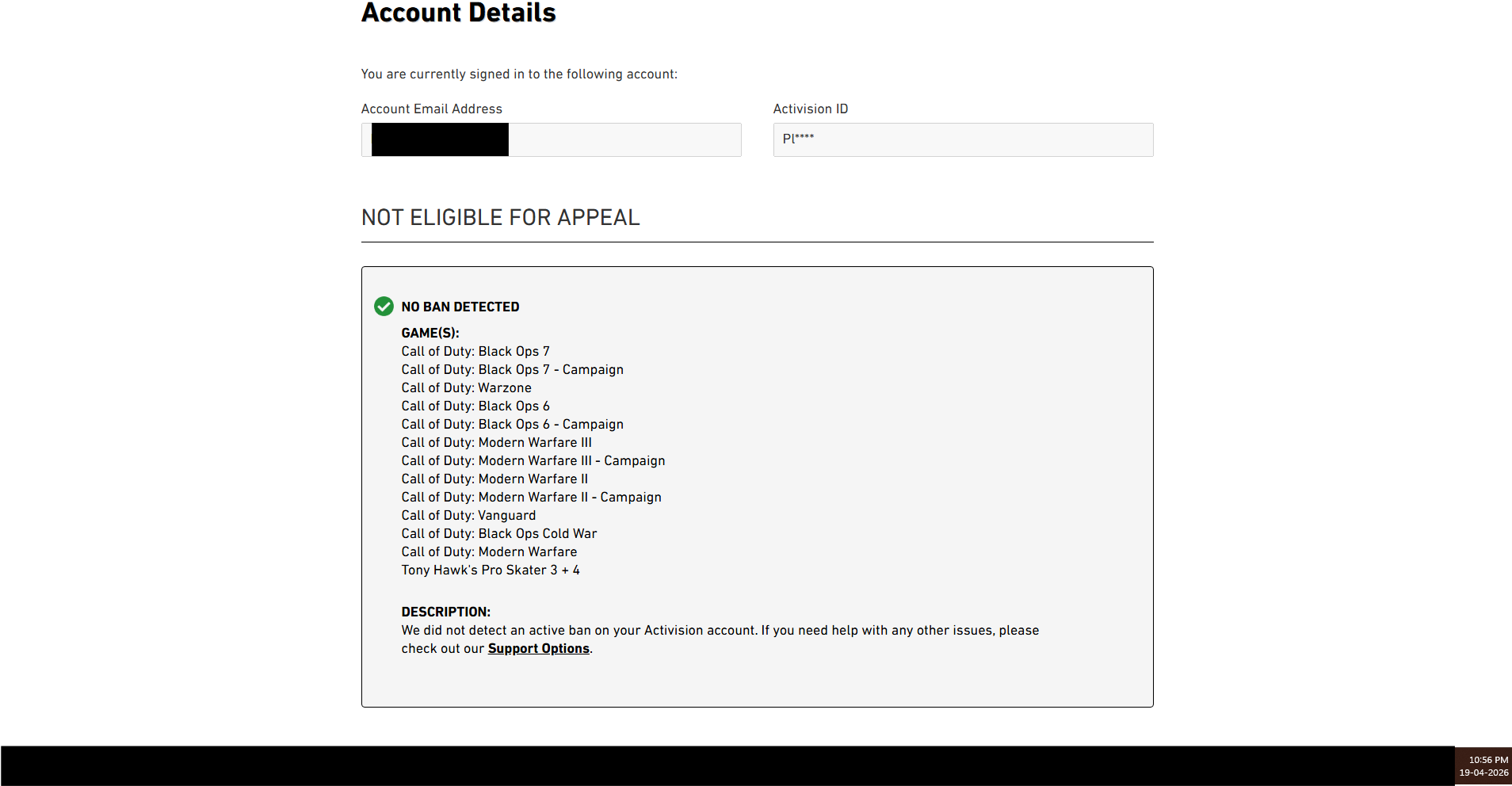This screenshot has width=1512, height=786.
Task: Click the 'You are currently signed in' text
Action: coord(519,74)
